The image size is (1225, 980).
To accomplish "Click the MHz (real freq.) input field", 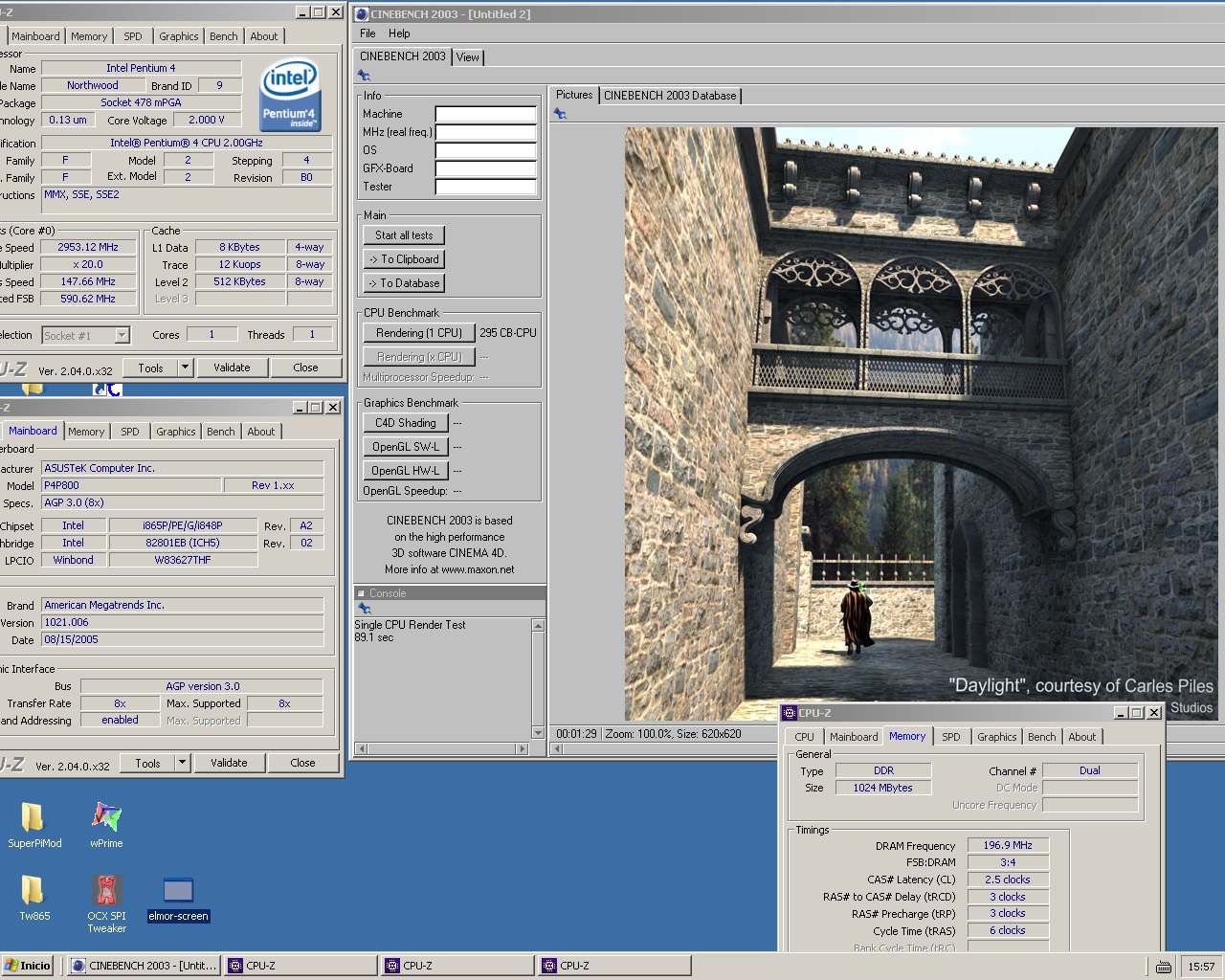I will [485, 132].
